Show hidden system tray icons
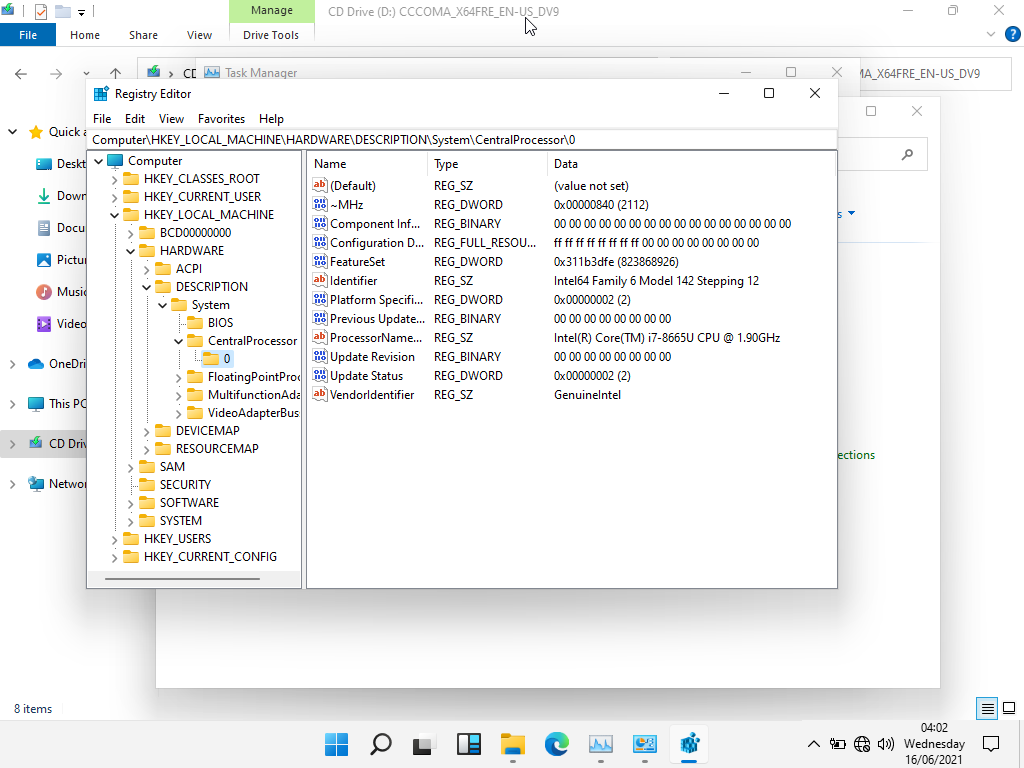Image resolution: width=1024 pixels, height=768 pixels. coord(813,744)
